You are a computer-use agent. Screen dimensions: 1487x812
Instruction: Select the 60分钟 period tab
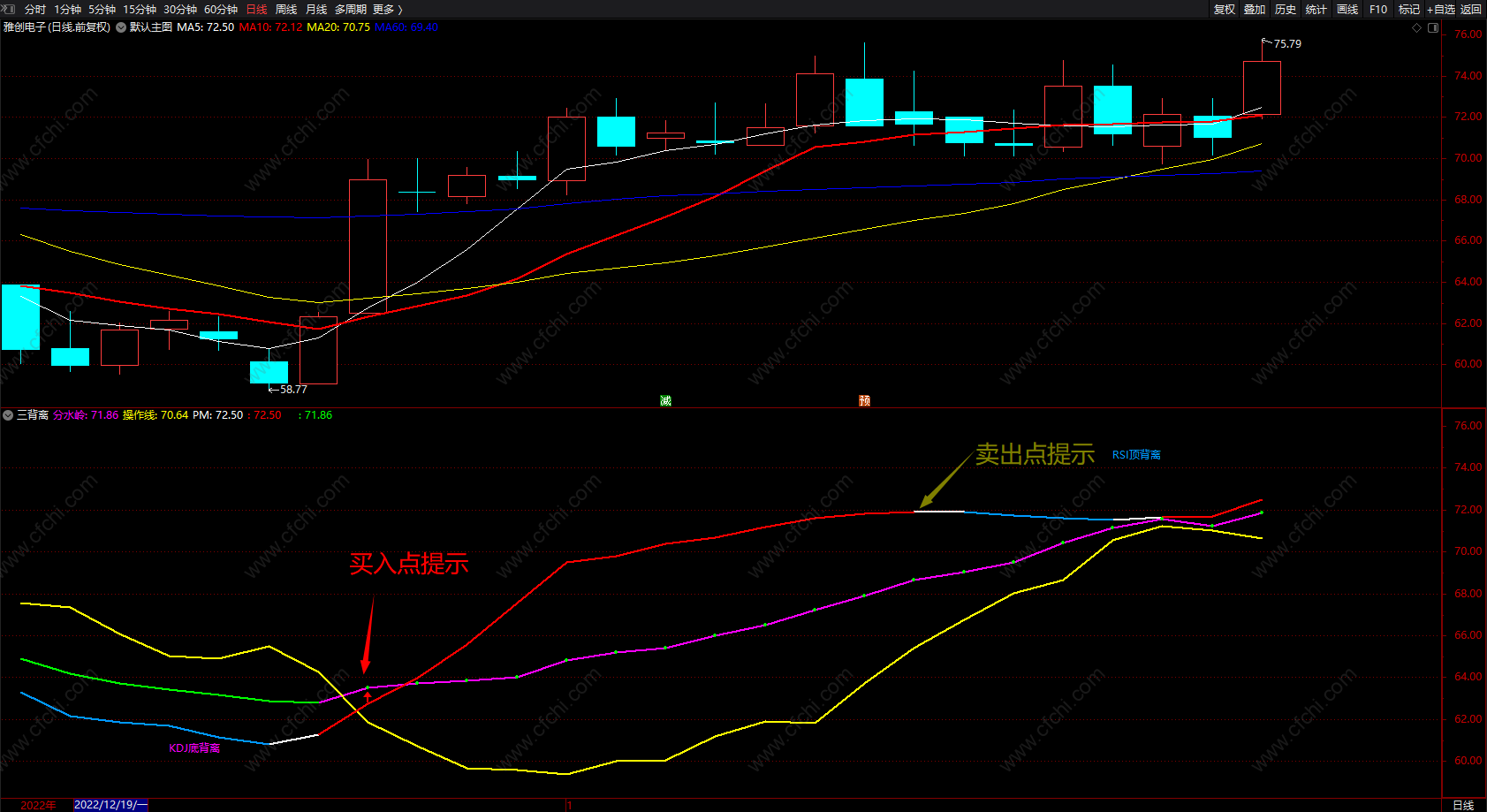(221, 9)
